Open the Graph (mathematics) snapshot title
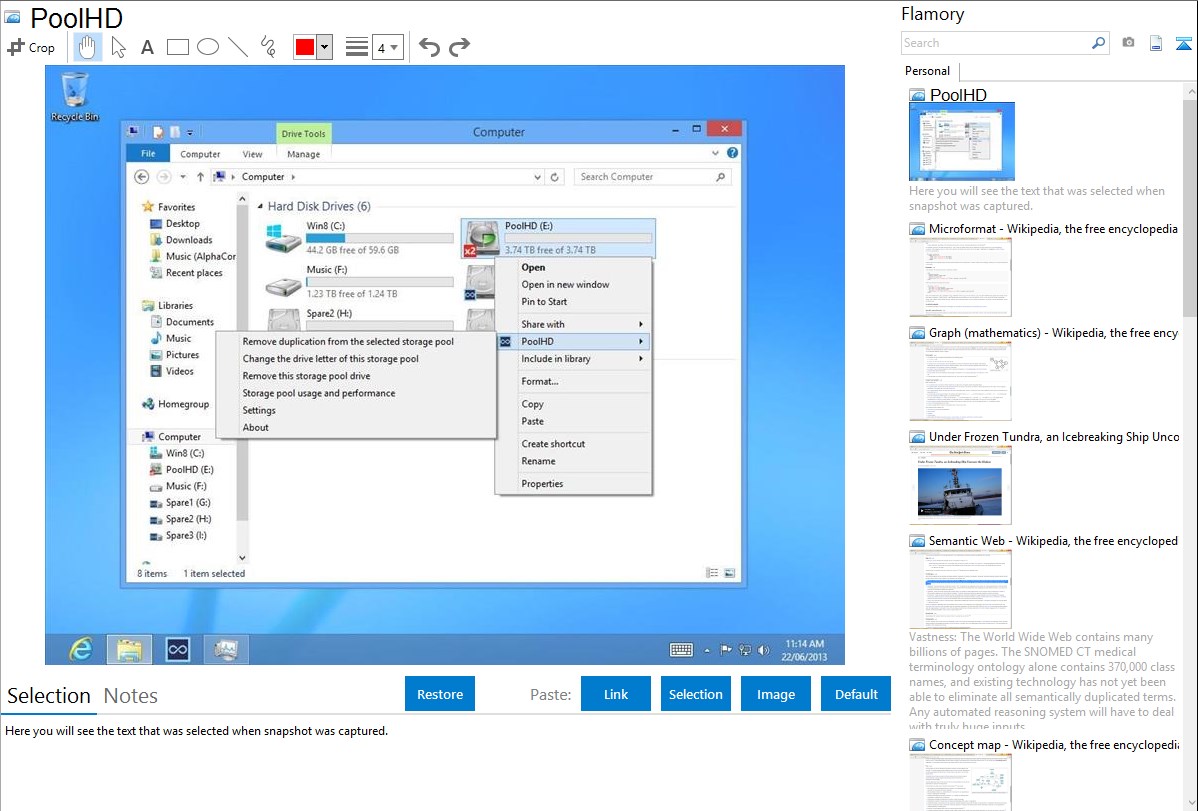The width and height of the screenshot is (1198, 811). coord(1053,333)
